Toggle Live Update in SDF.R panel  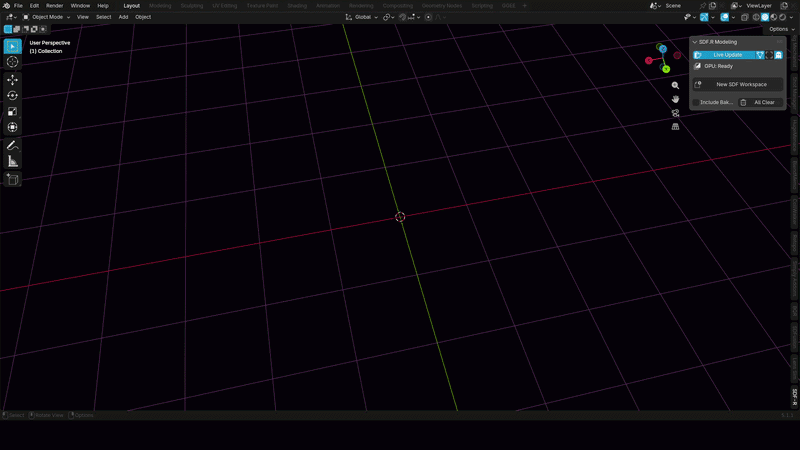point(724,55)
